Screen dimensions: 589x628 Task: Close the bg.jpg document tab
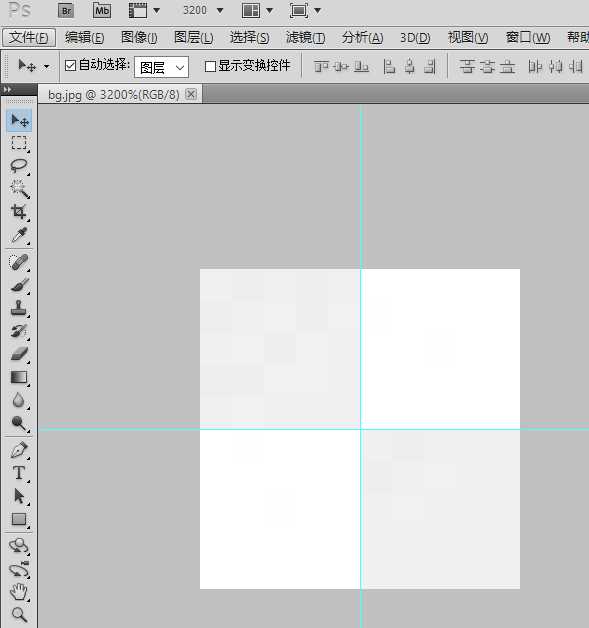click(191, 94)
